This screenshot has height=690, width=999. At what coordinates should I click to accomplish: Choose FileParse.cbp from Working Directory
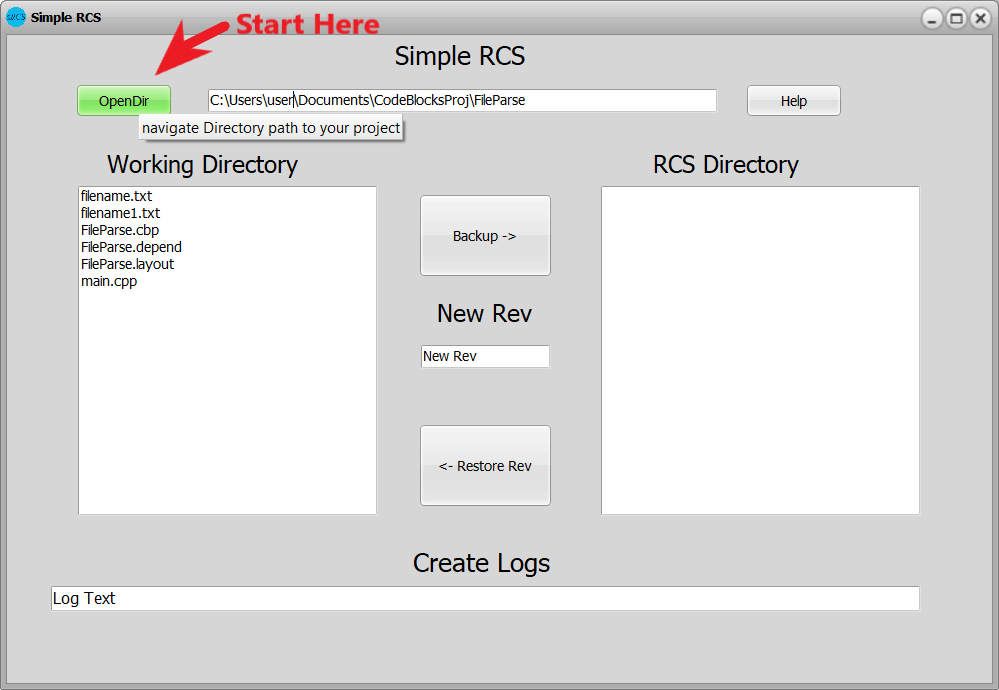120,231
